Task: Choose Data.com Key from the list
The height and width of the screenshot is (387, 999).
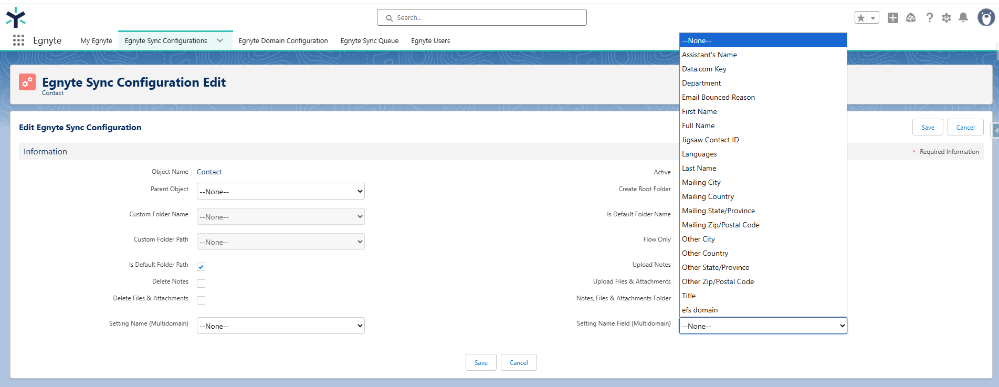Action: [763, 69]
